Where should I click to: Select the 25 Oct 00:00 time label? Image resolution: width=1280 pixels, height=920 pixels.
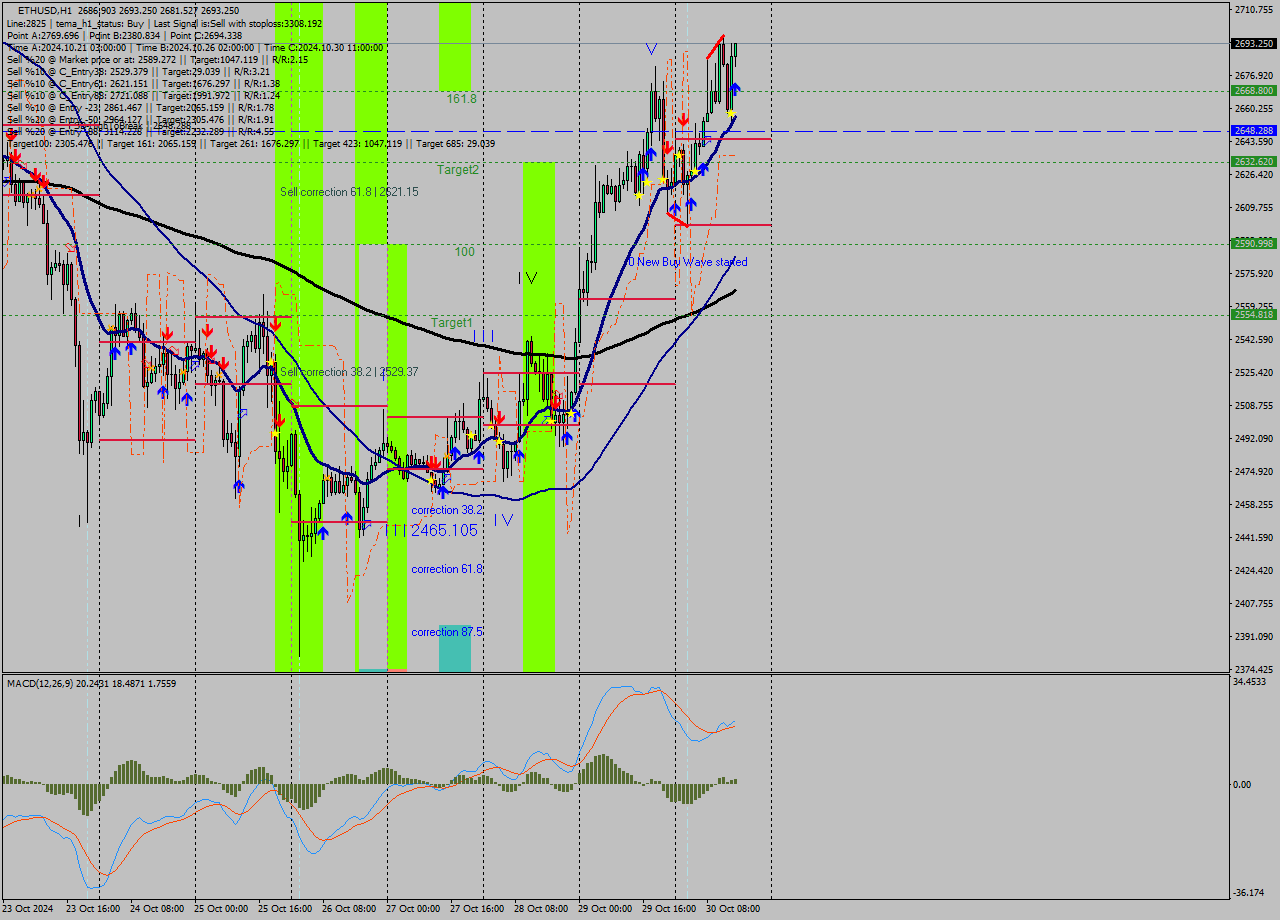pos(221,909)
